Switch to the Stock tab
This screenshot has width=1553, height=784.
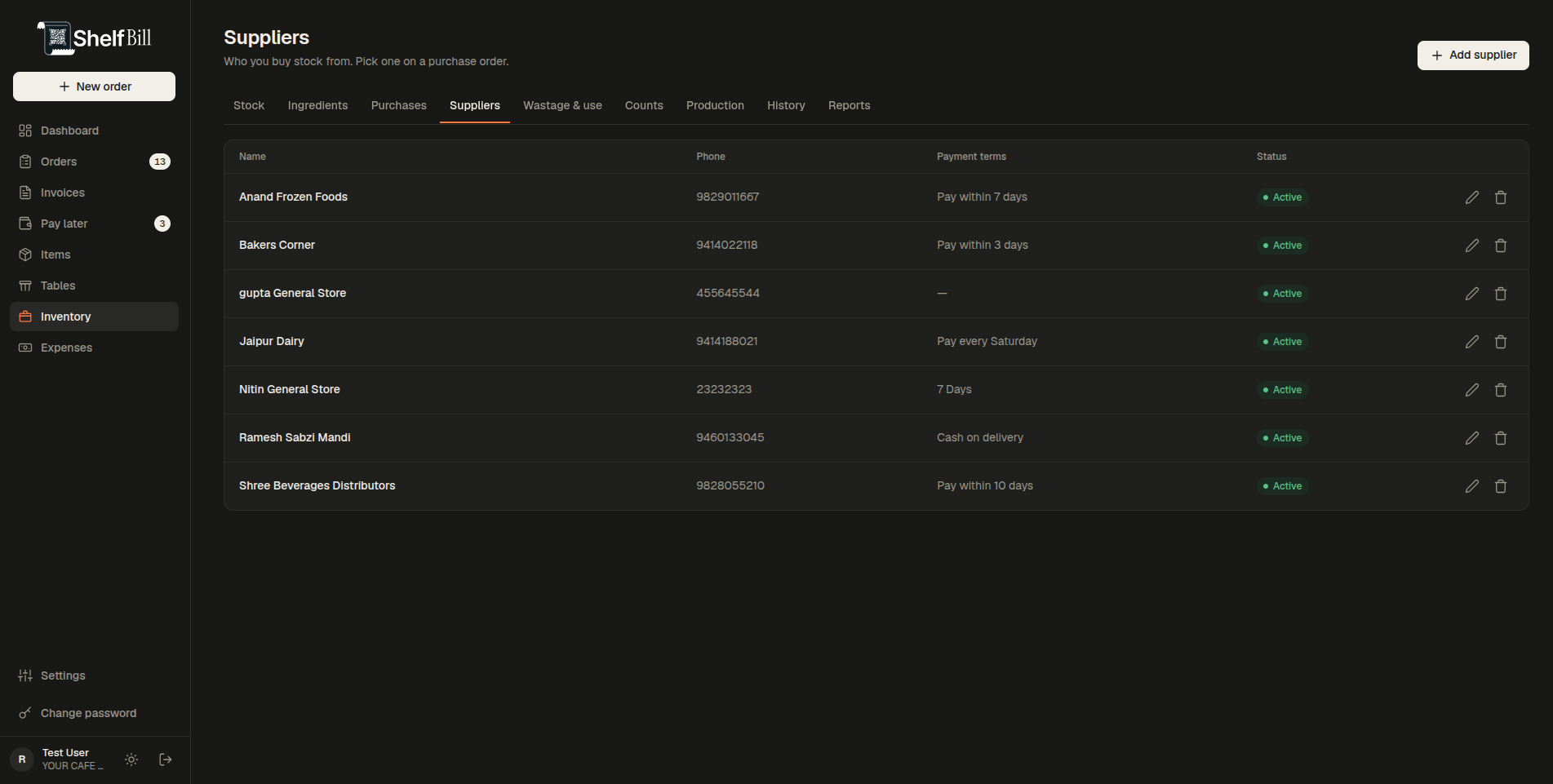tap(249, 105)
